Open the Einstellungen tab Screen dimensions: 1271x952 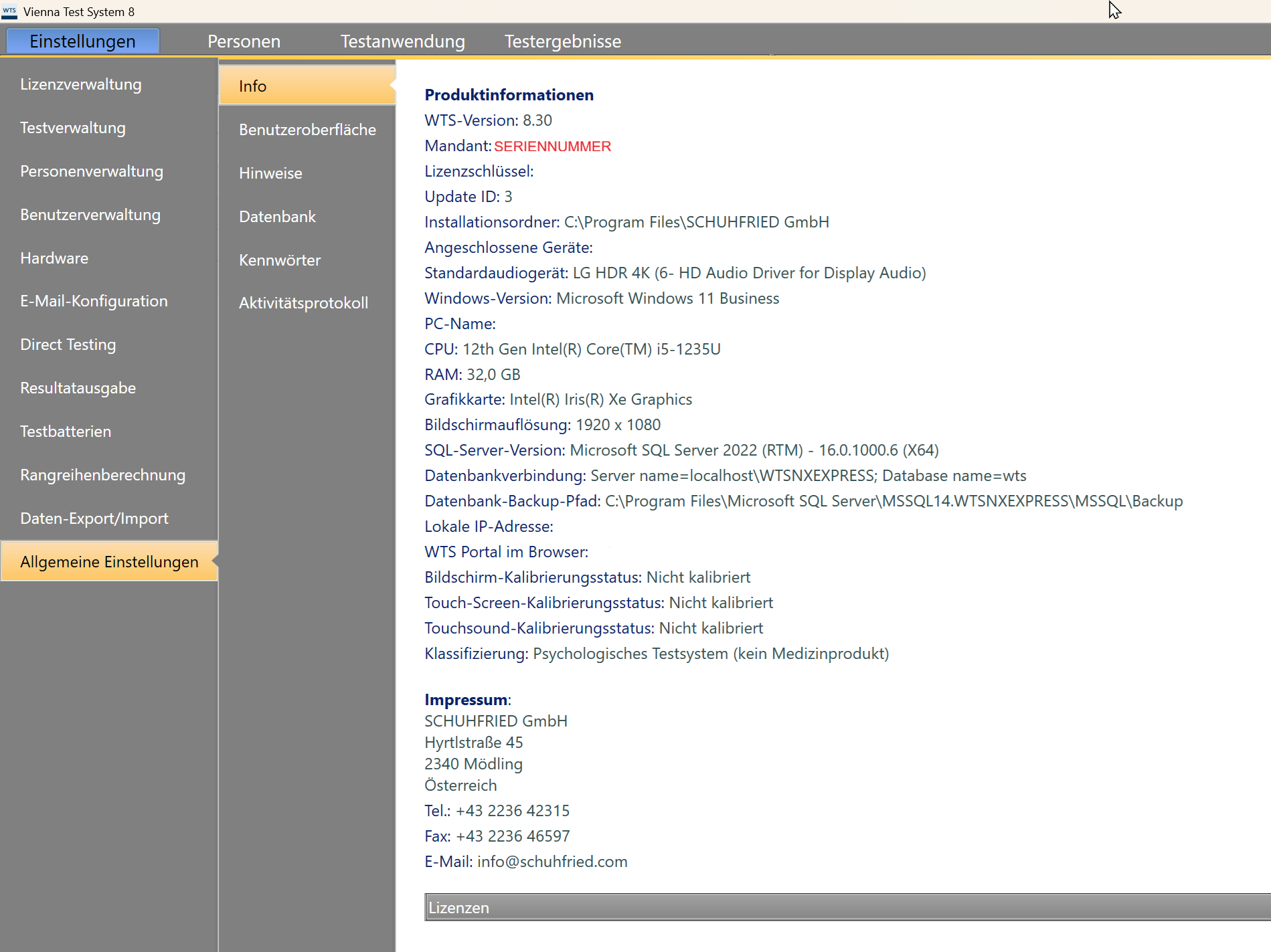pos(82,41)
